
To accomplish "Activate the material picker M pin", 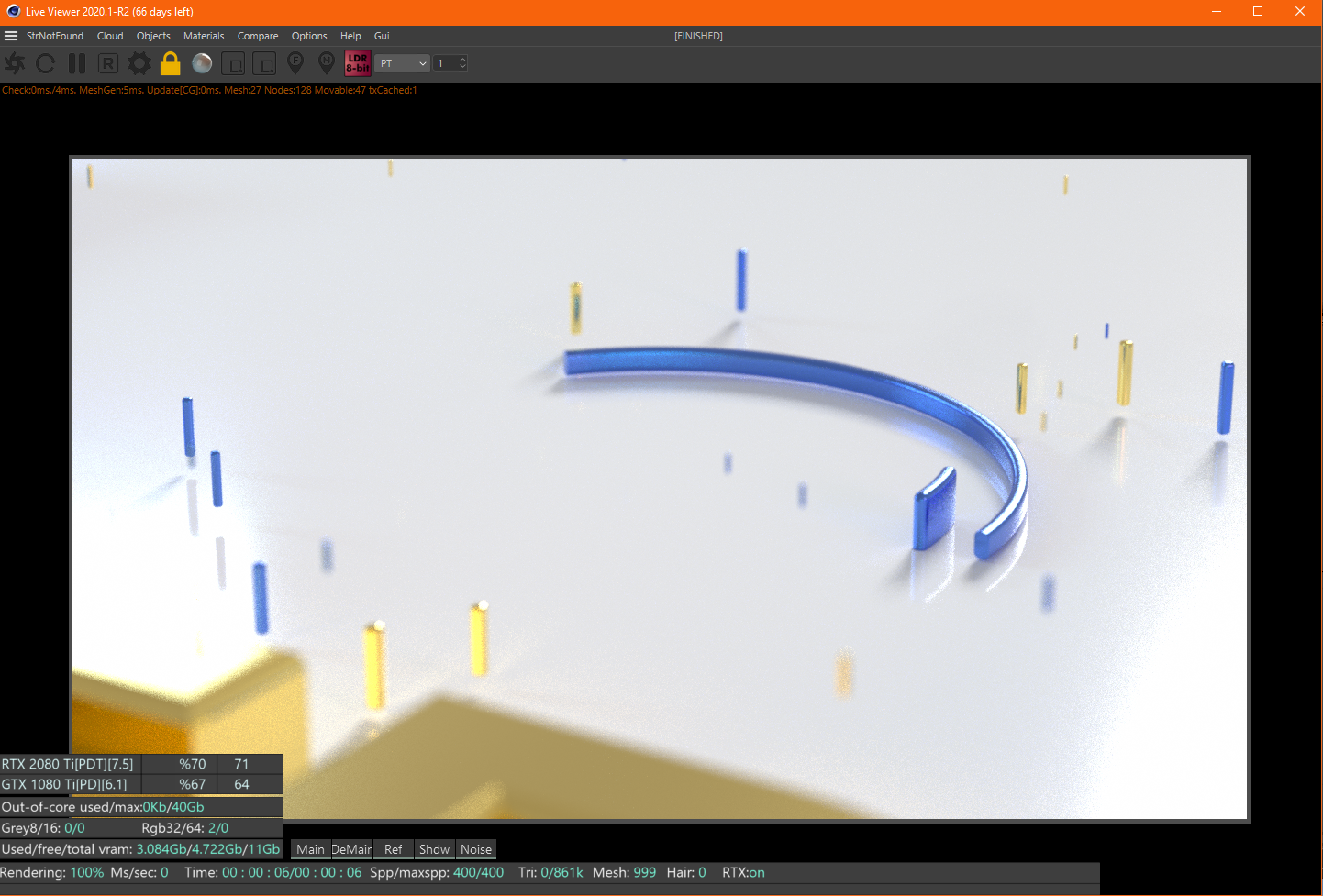I will (327, 63).
